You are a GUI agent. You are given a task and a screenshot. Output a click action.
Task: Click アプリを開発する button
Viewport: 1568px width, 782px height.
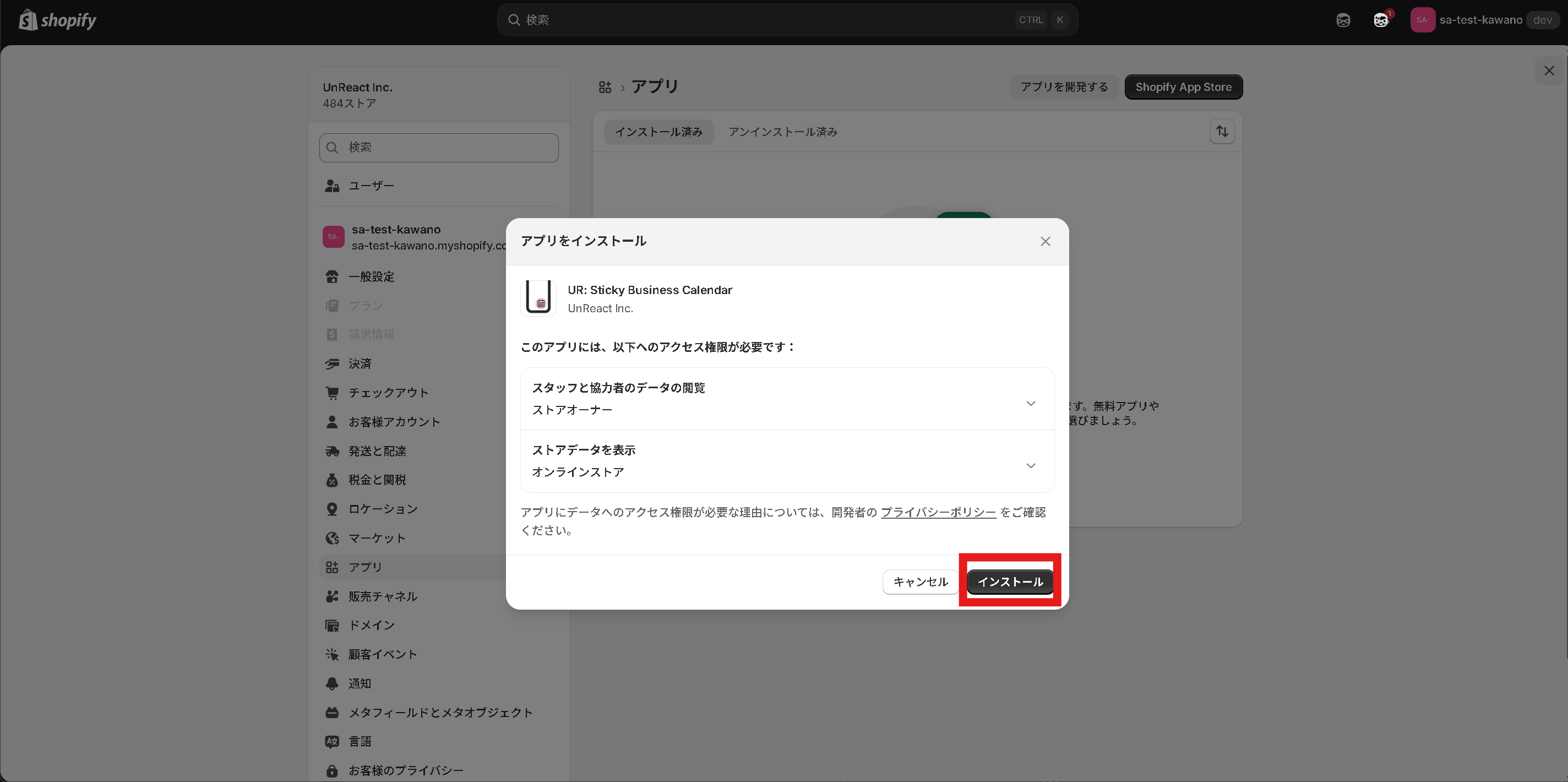coord(1064,87)
